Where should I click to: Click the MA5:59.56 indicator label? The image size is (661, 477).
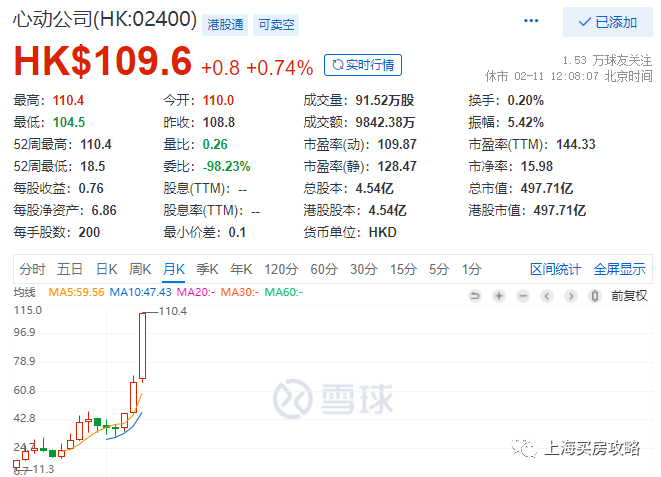(76, 292)
